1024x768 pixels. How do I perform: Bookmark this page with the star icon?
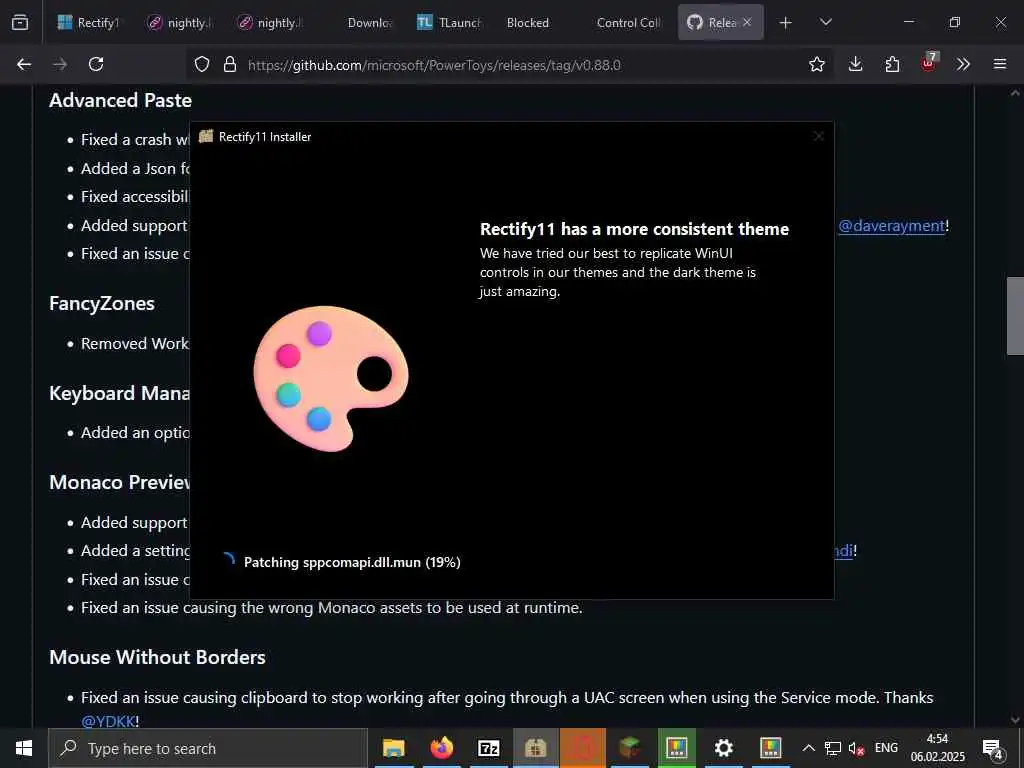[816, 64]
